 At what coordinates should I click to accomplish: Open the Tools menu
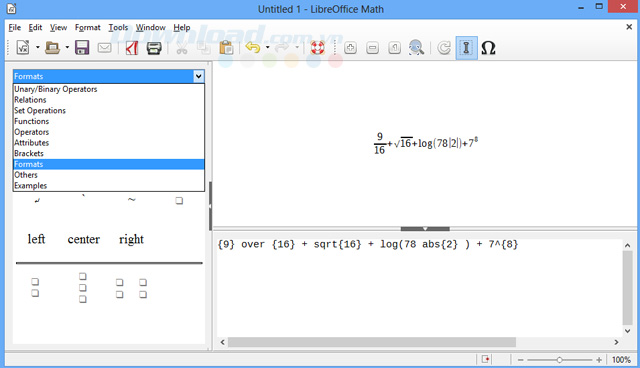click(118, 27)
